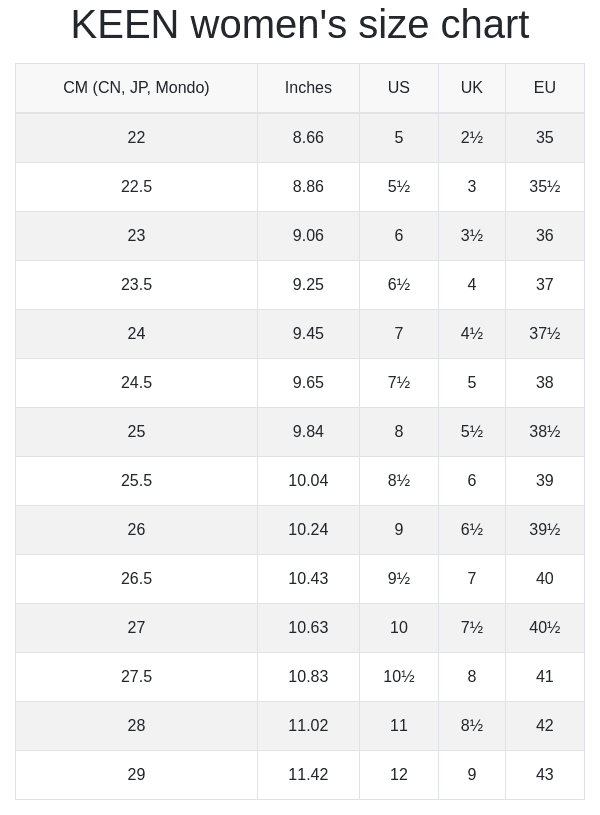Click EU size 38½ cell
600x815 pixels.
545,431
